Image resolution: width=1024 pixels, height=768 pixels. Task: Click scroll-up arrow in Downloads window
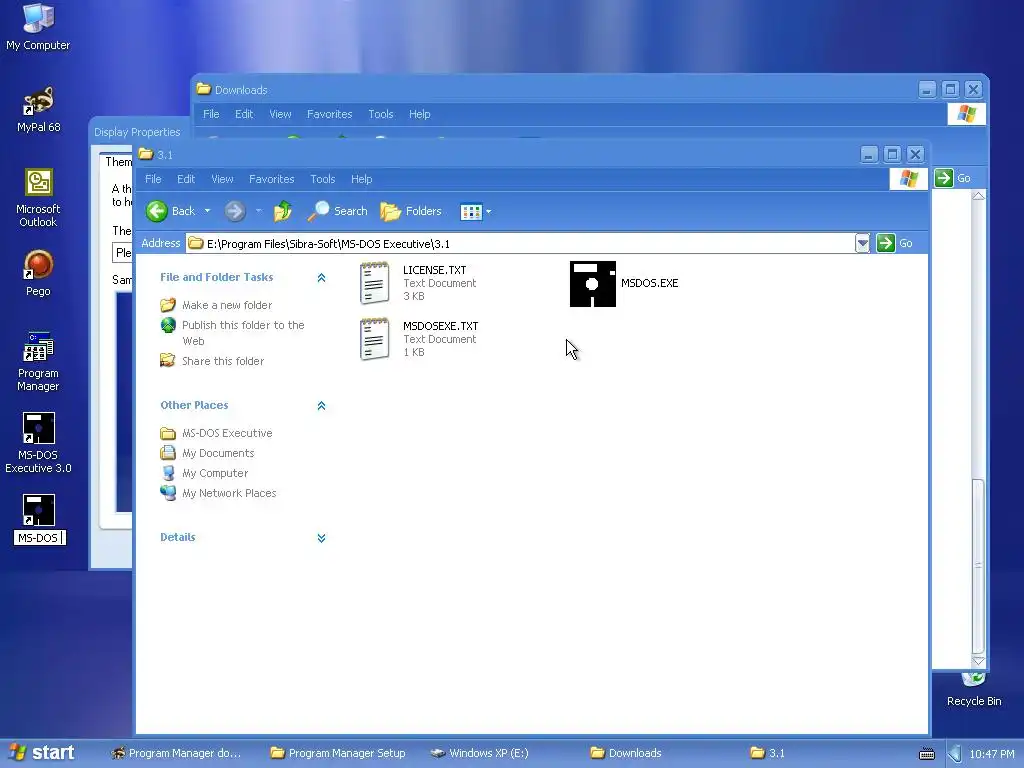(978, 196)
